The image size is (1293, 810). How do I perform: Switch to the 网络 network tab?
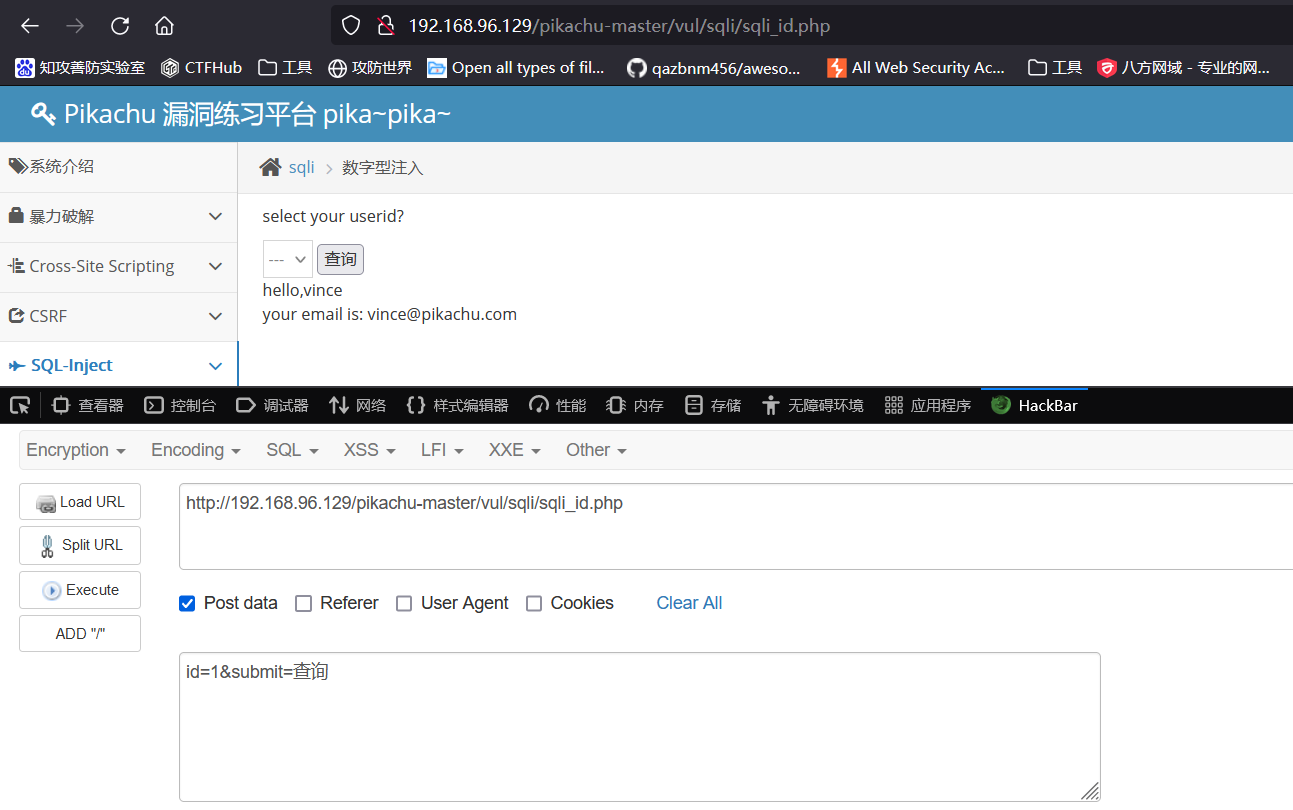357,405
